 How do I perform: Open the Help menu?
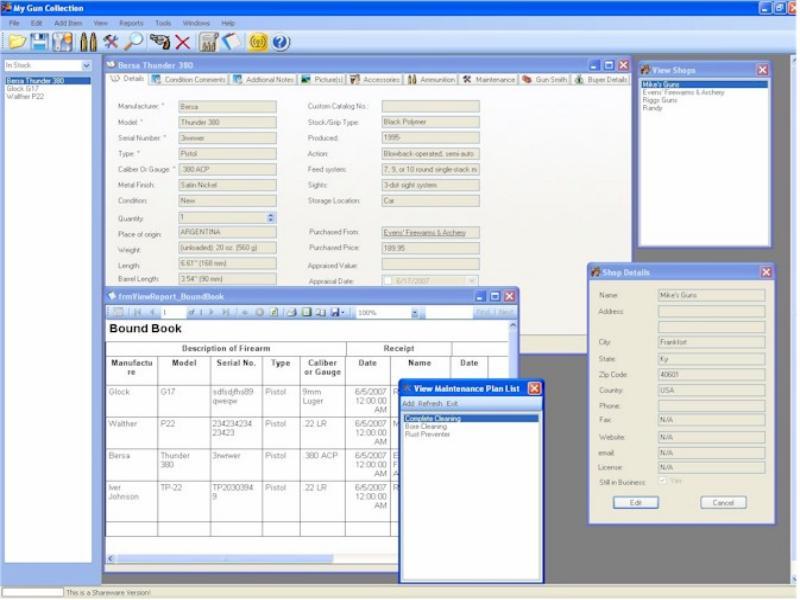point(228,23)
